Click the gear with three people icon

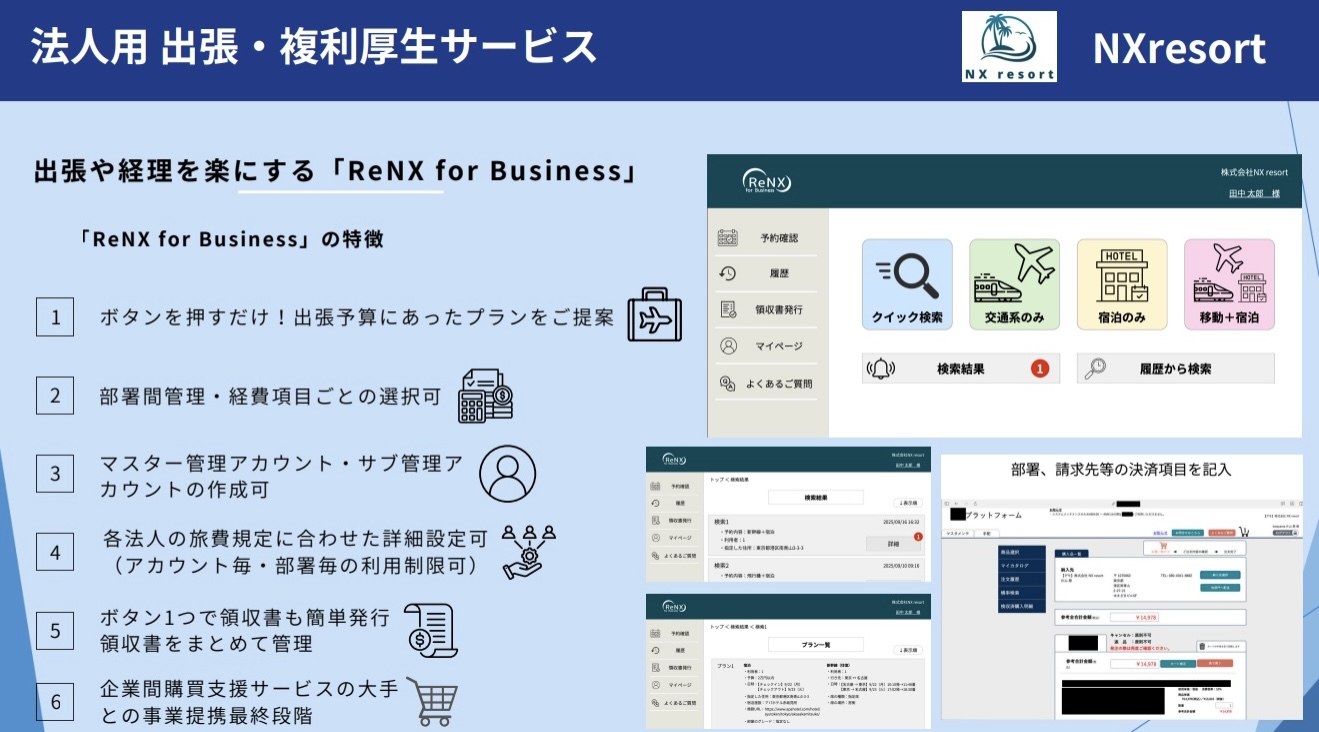tap(528, 551)
